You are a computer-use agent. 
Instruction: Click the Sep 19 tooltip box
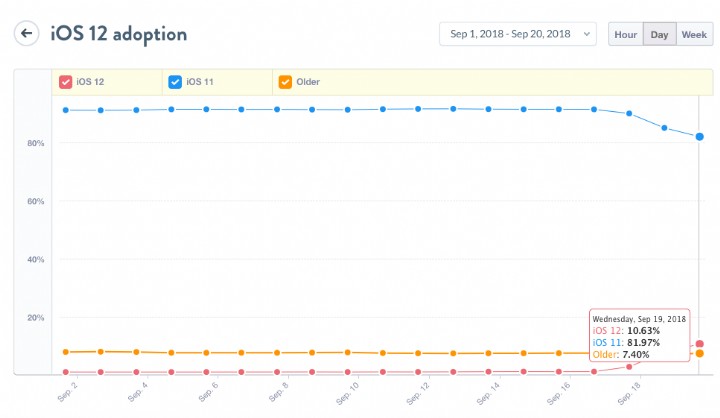pyautogui.click(x=640, y=335)
